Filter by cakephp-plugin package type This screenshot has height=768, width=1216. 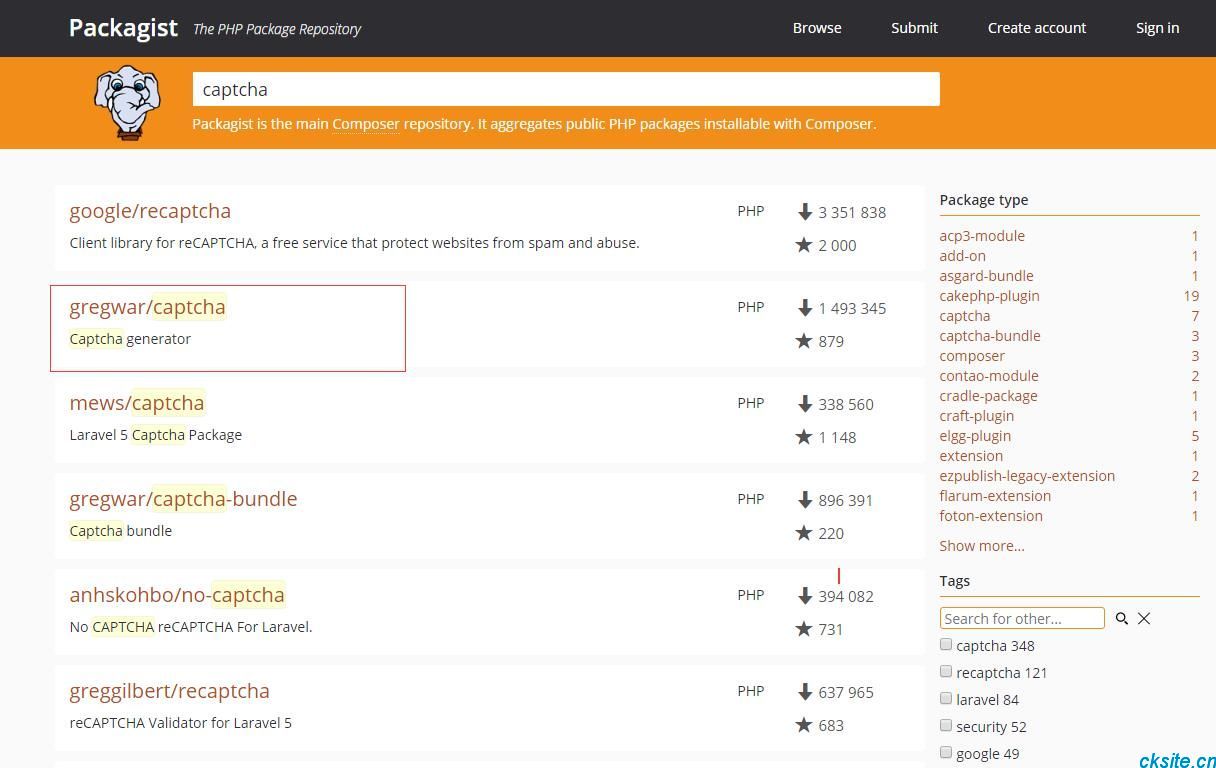(x=989, y=296)
